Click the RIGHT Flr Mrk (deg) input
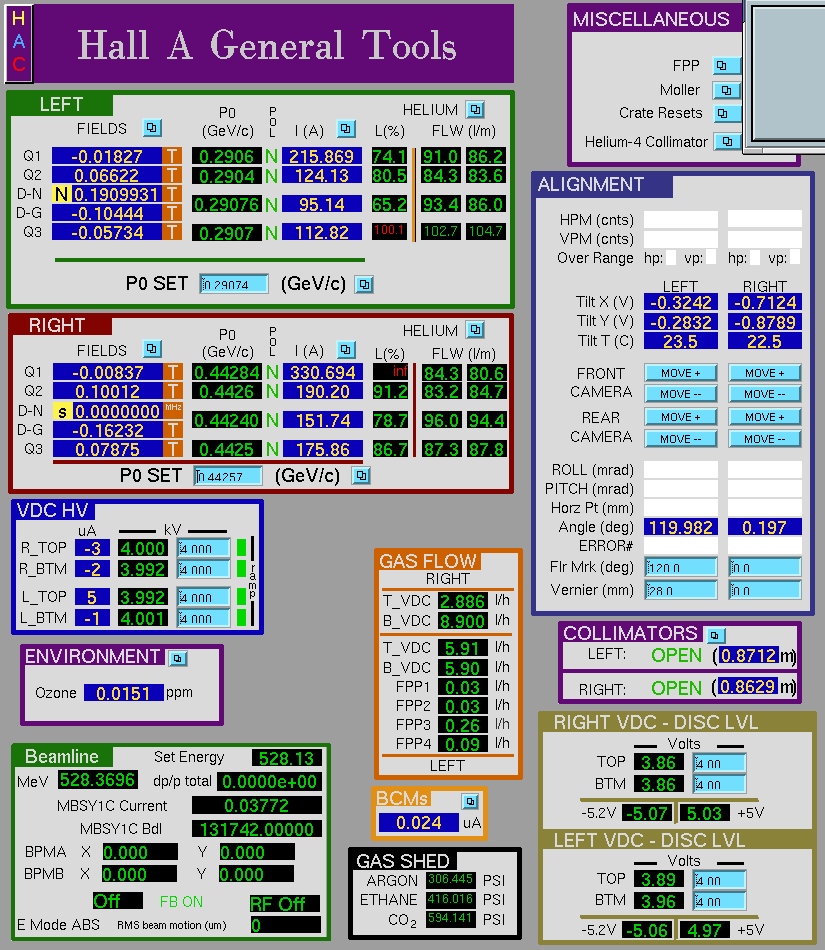The height and width of the screenshot is (950, 825). coord(764,567)
